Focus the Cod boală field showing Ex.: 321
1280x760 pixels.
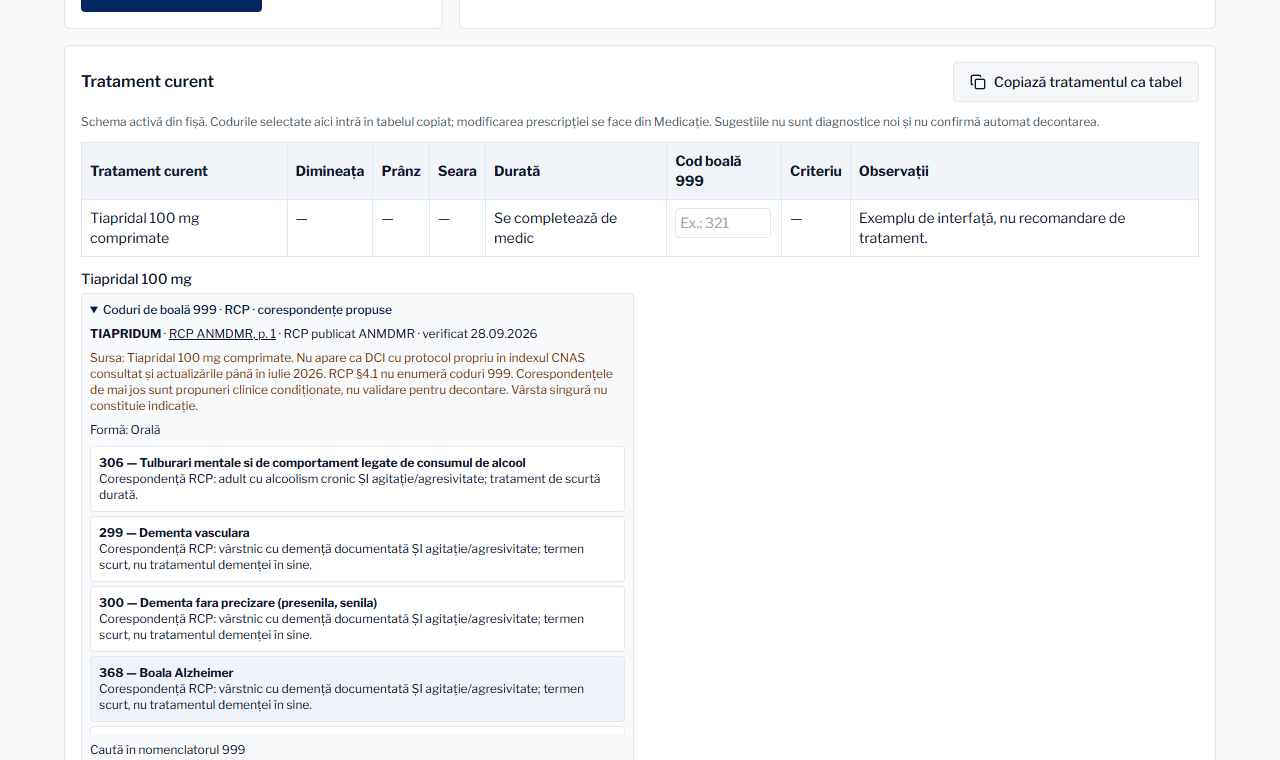(723, 223)
